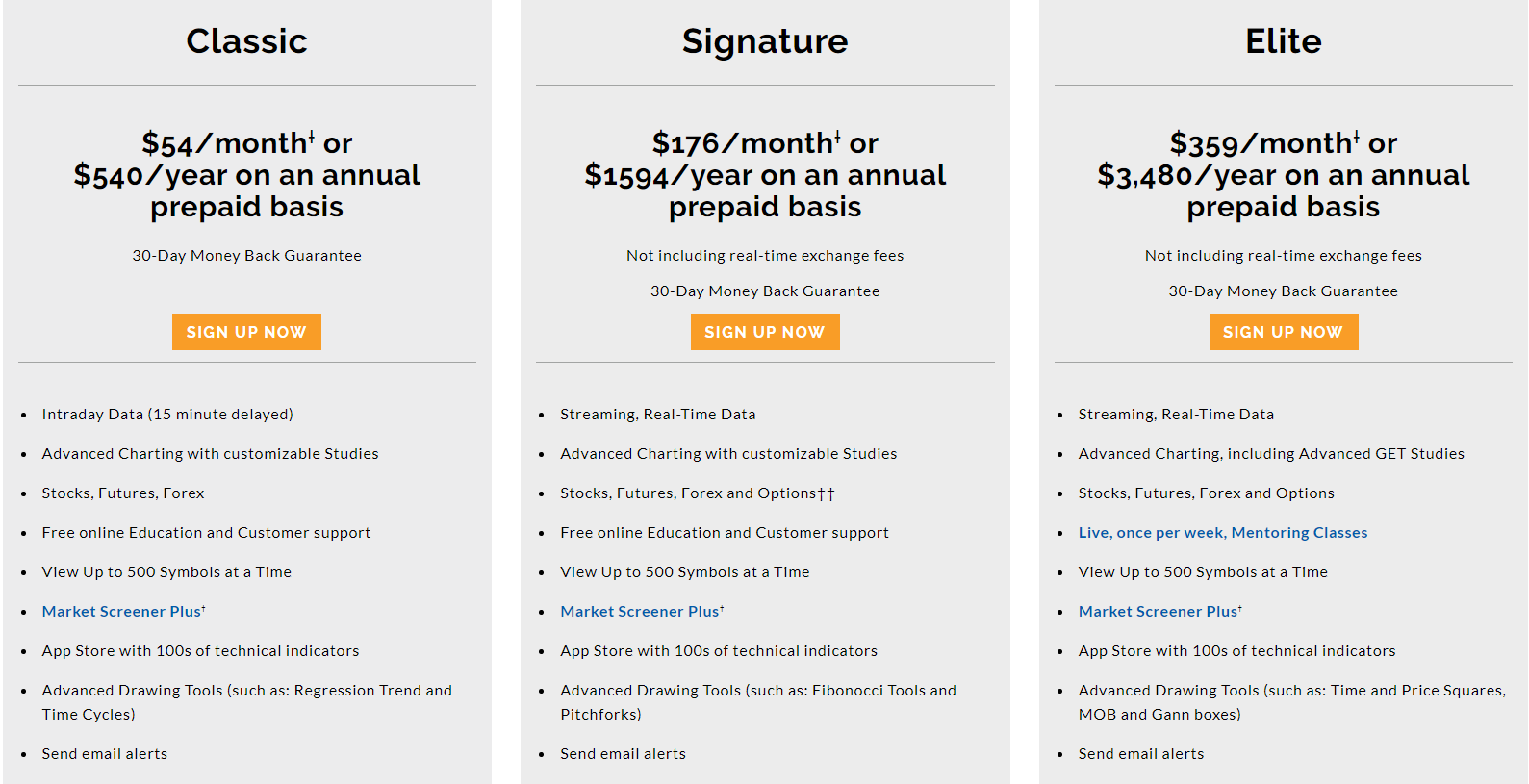Click 30-Day Money Back Guarantee under Classic
The image size is (1529, 784).
[x=246, y=255]
